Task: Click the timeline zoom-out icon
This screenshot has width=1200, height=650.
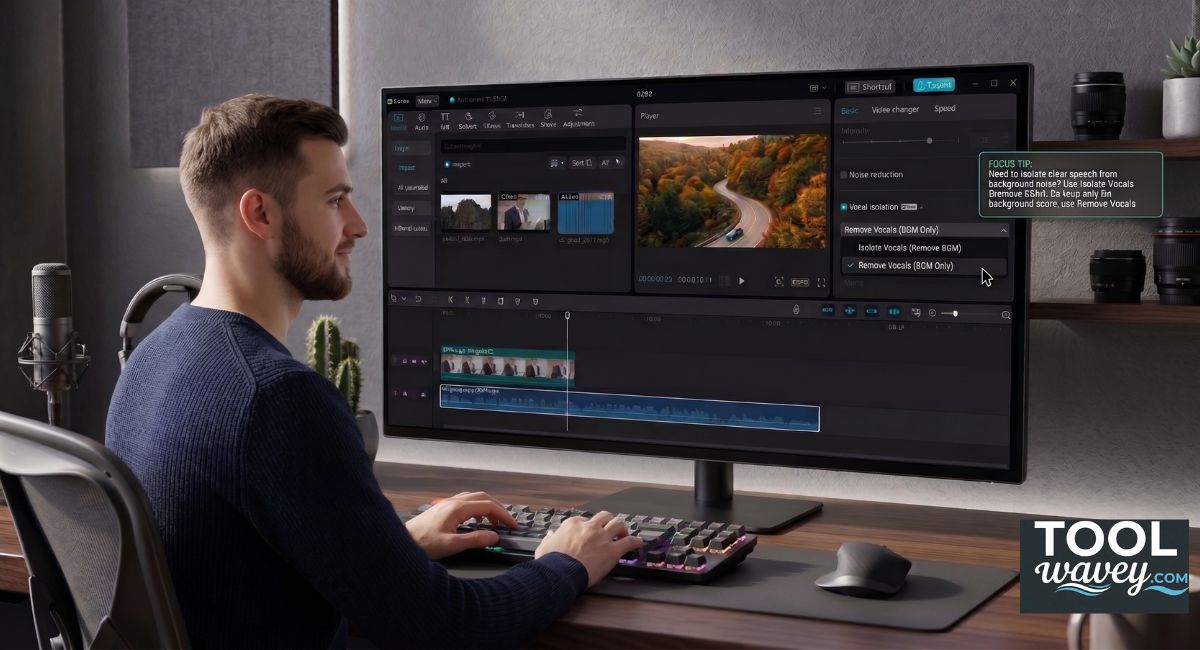Action: [932, 313]
